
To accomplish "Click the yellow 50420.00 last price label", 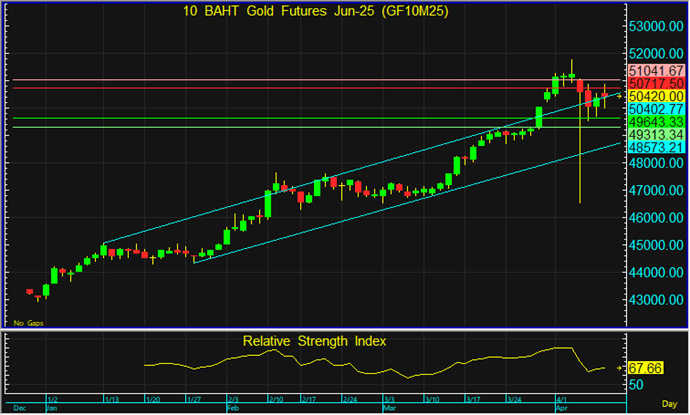I will click(656, 96).
